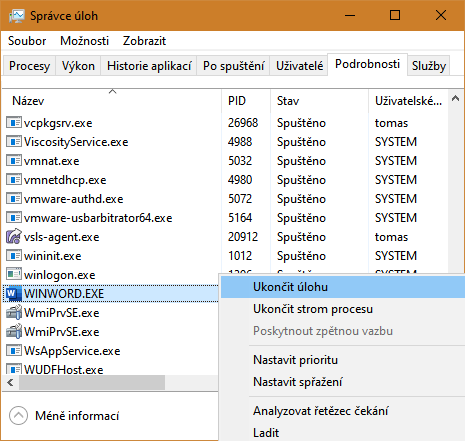Click user tomas in vcpkgsrv.exe row

click(391, 123)
